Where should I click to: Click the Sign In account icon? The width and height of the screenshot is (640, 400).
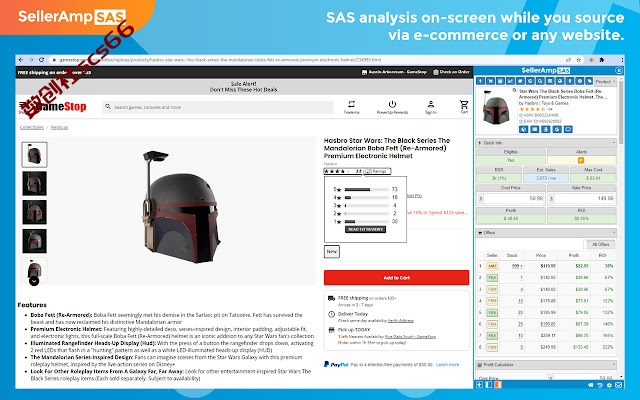coord(431,107)
